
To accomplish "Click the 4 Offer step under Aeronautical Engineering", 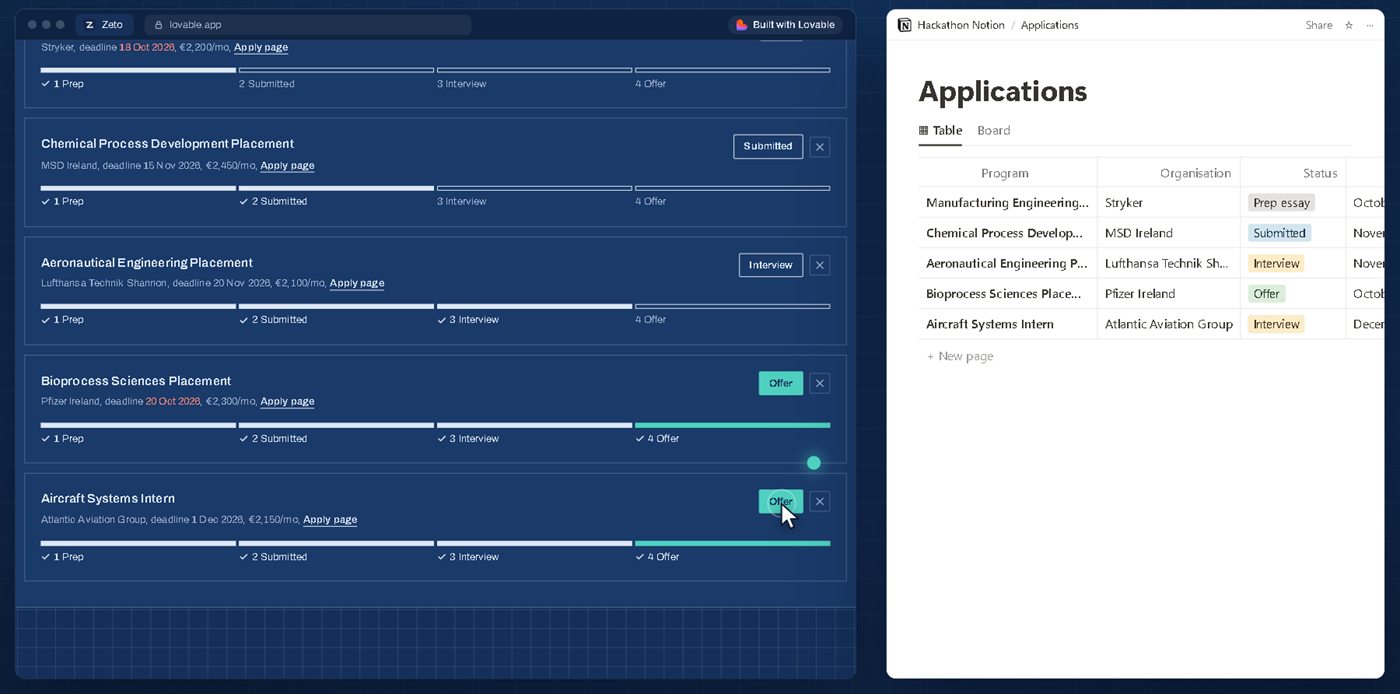I will point(732,315).
